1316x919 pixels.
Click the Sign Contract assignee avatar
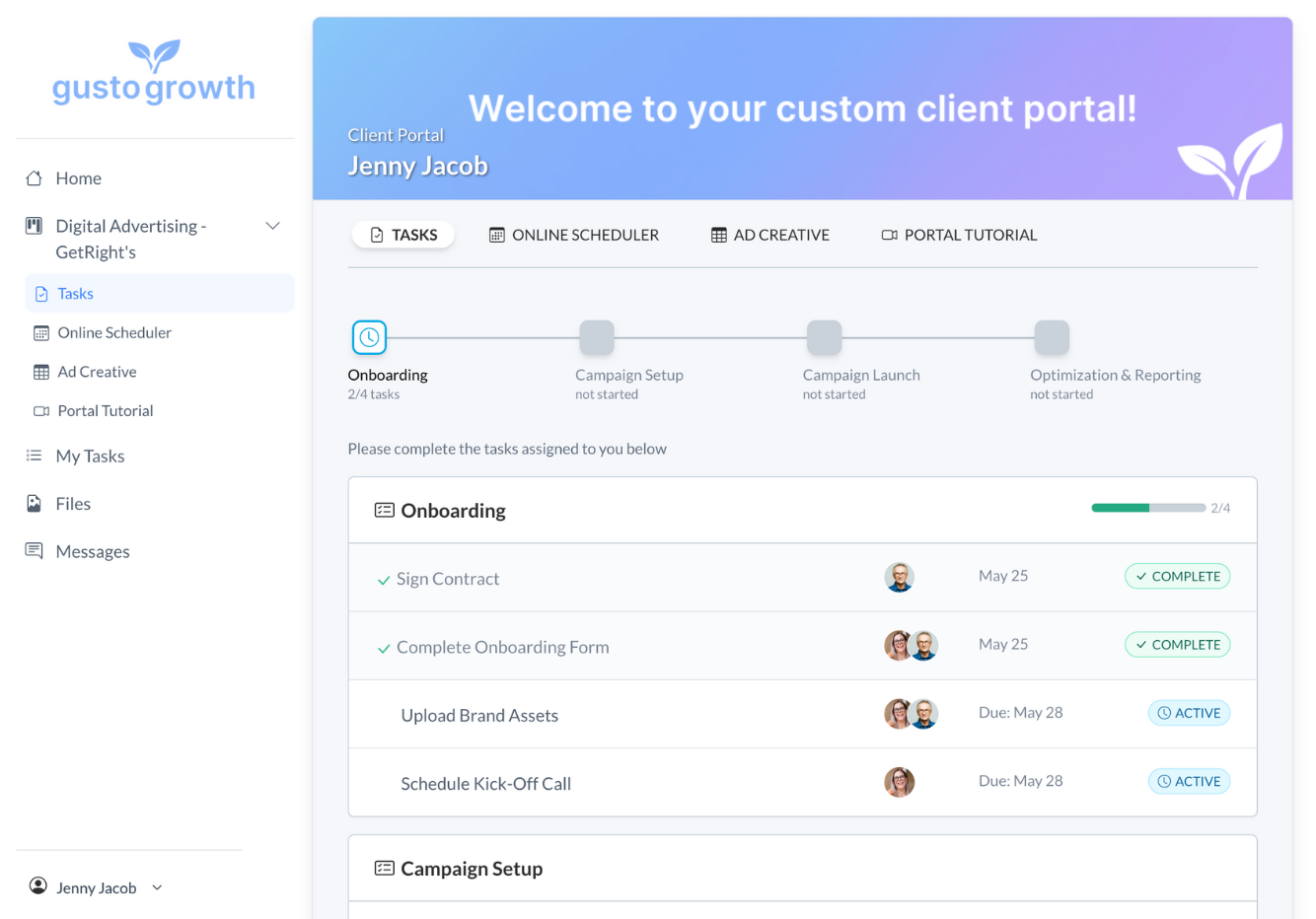[x=900, y=577]
